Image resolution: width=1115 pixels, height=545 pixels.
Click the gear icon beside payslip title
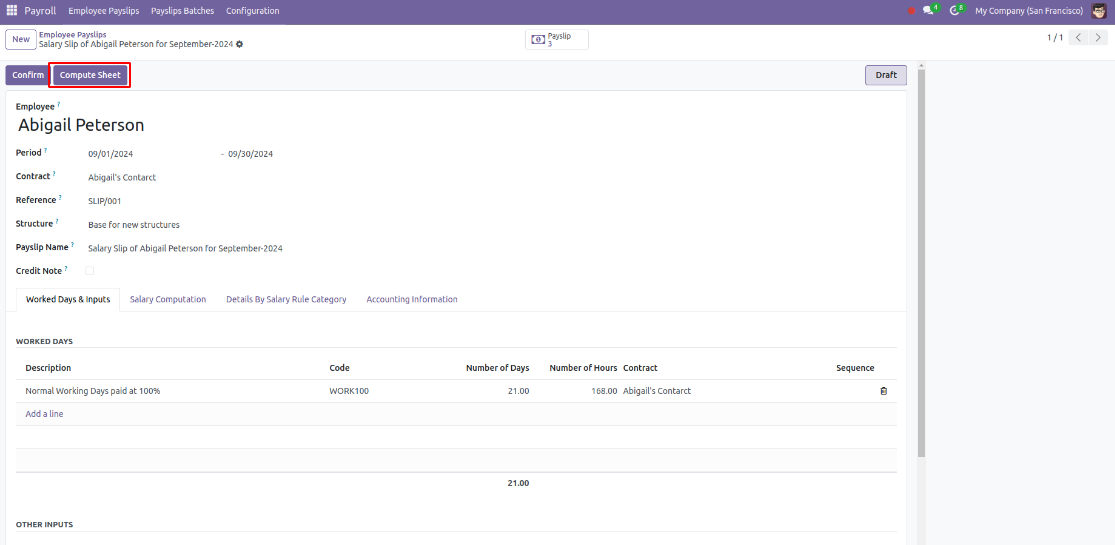[x=239, y=45]
